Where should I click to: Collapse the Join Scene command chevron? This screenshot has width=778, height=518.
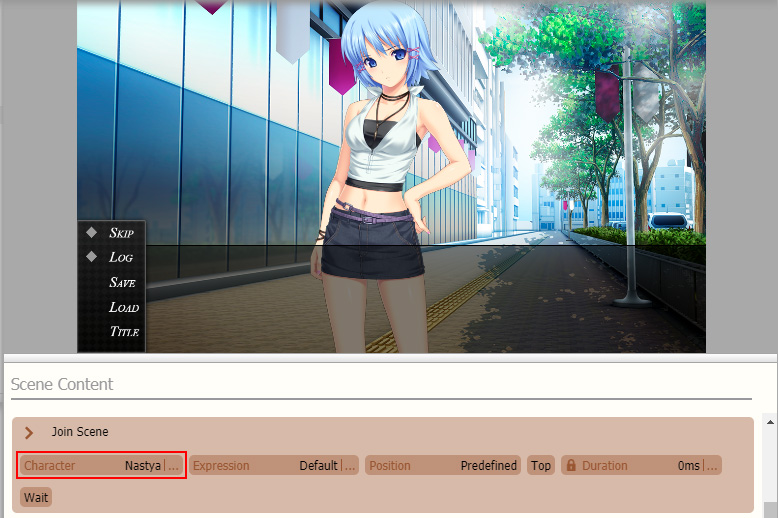29,433
